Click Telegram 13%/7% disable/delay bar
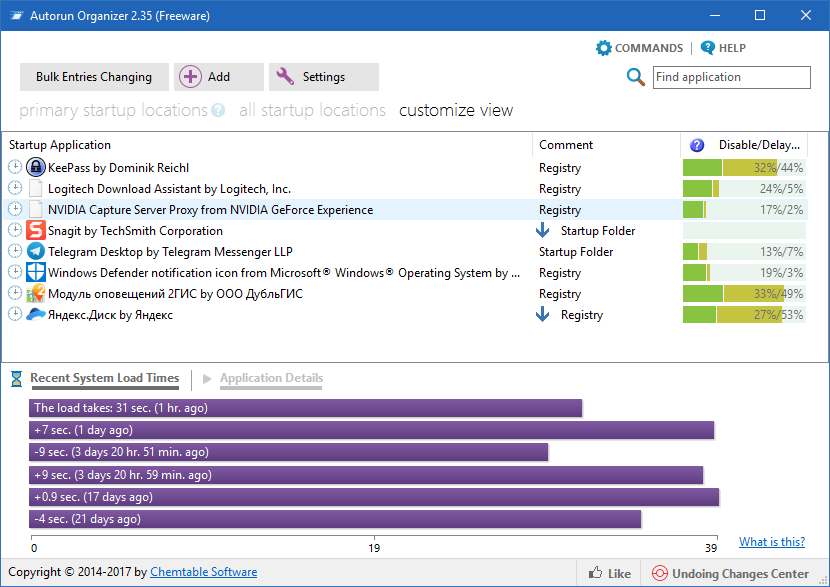 pyautogui.click(x=744, y=251)
